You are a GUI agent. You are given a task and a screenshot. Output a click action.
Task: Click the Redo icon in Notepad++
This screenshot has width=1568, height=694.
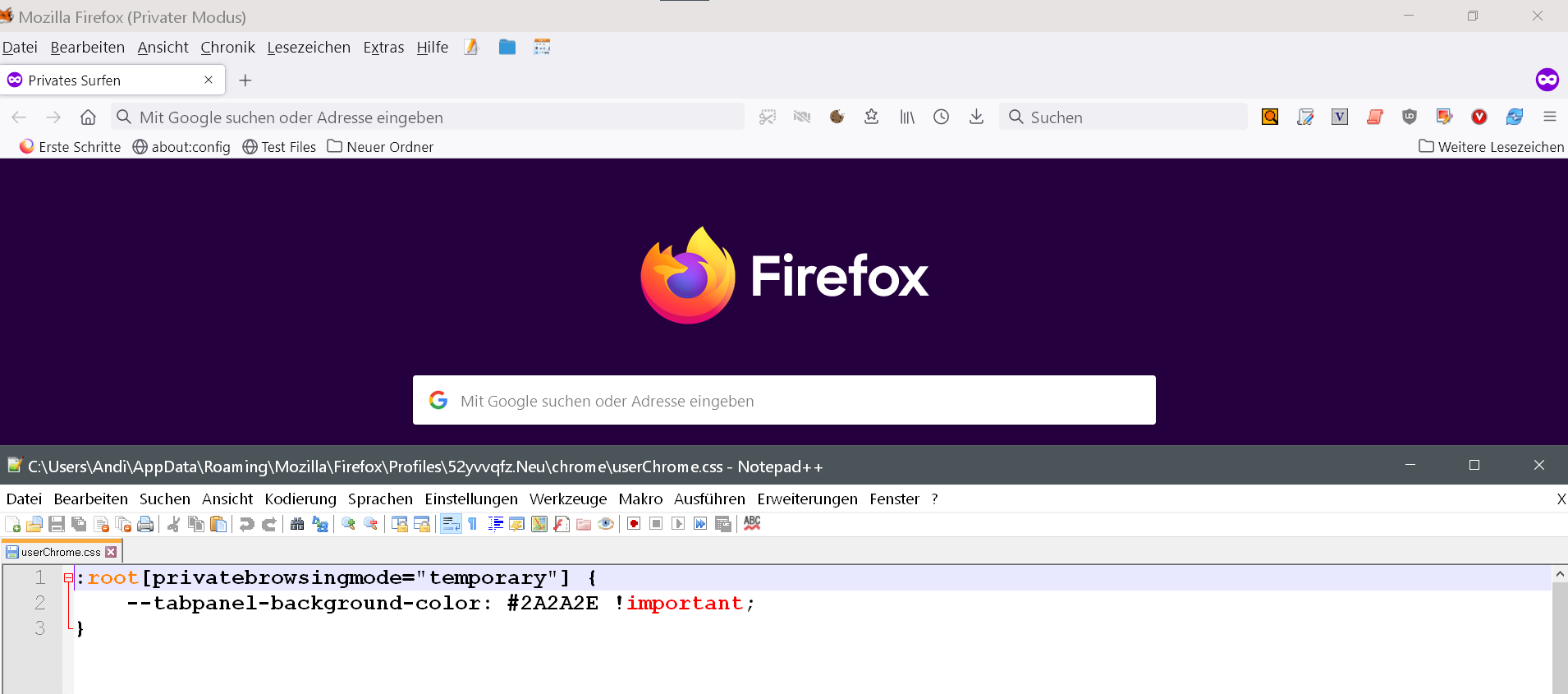pos(268,524)
